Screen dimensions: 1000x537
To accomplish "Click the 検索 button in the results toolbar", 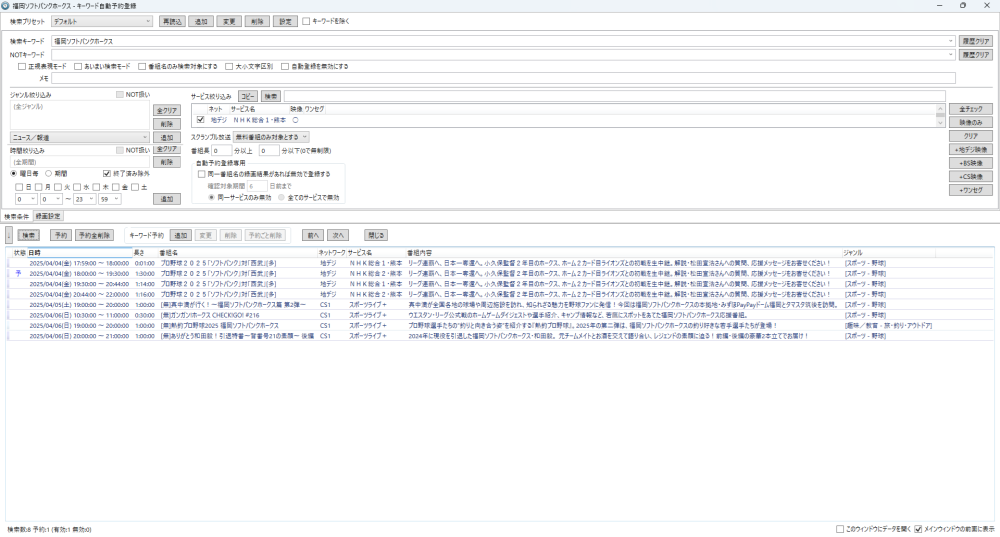I will (28, 235).
